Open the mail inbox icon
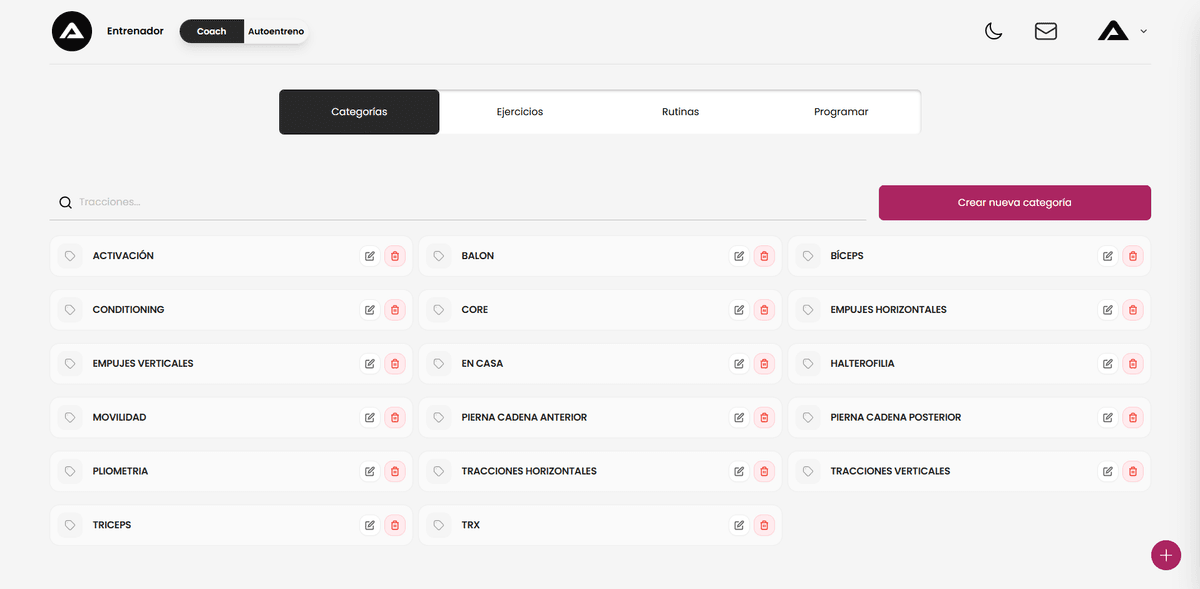 tap(1045, 31)
